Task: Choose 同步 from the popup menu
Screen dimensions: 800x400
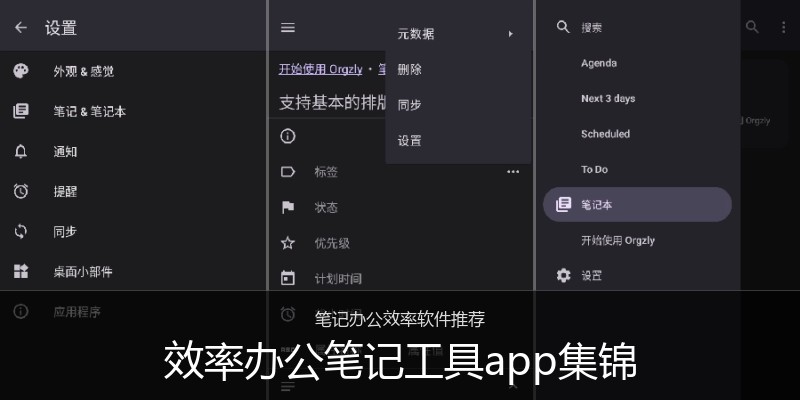Action: tap(458, 106)
